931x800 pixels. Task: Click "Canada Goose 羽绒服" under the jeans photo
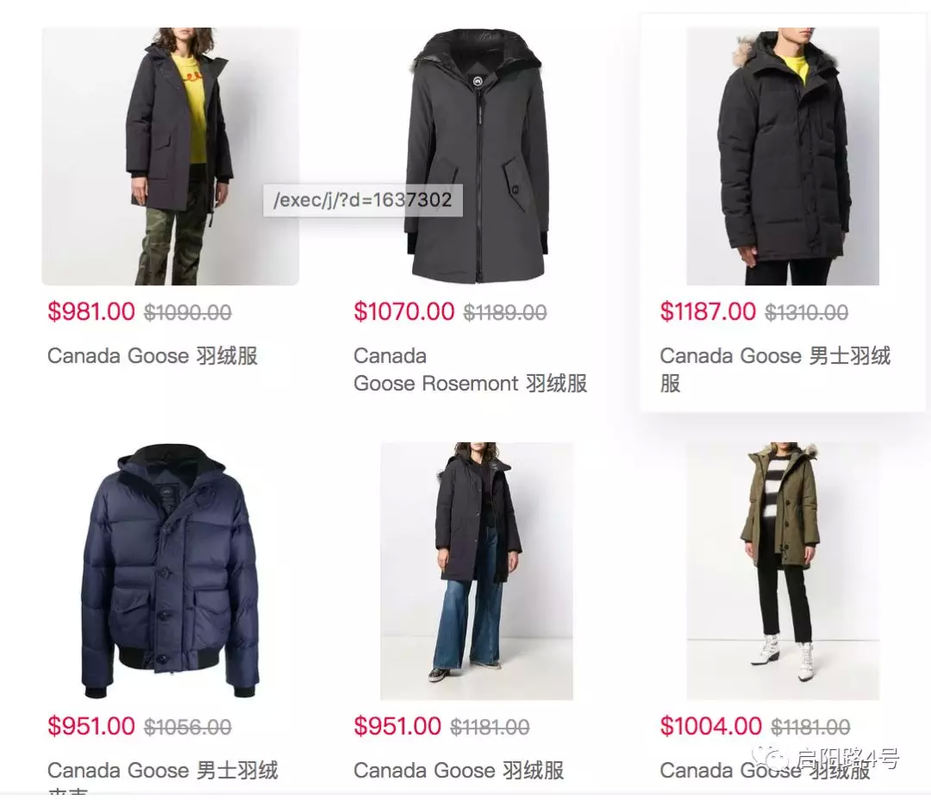(x=458, y=771)
